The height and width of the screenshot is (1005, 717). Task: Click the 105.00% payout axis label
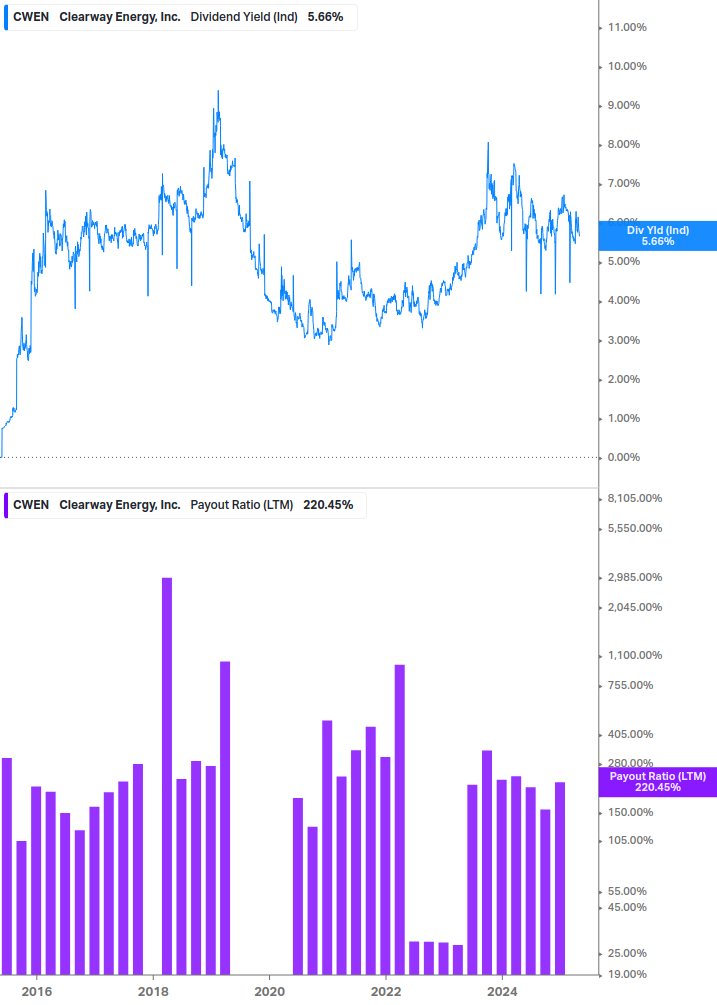[x=630, y=840]
